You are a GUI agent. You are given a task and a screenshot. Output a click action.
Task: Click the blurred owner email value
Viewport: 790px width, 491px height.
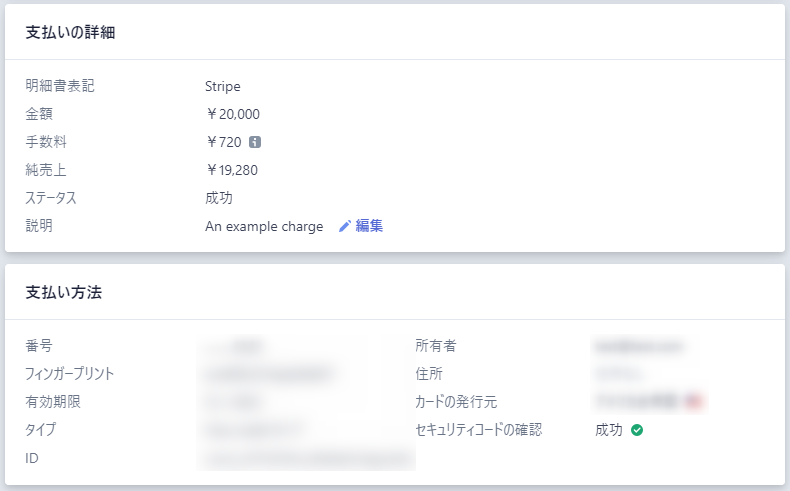tap(638, 346)
